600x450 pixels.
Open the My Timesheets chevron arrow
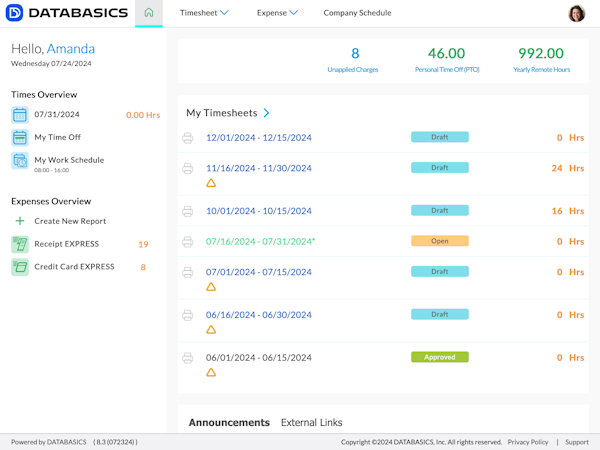pyautogui.click(x=266, y=113)
